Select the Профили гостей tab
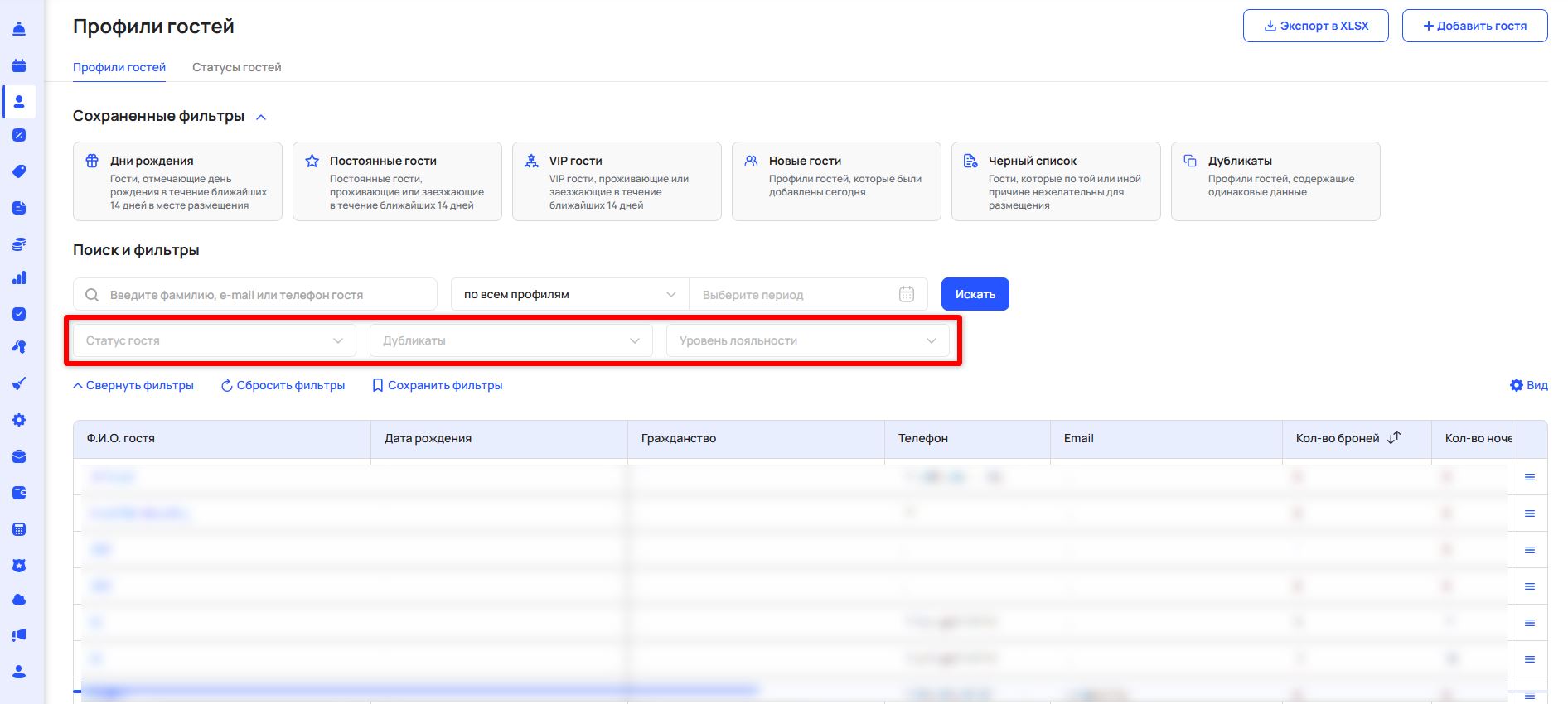The width and height of the screenshot is (1568, 704). 119,67
